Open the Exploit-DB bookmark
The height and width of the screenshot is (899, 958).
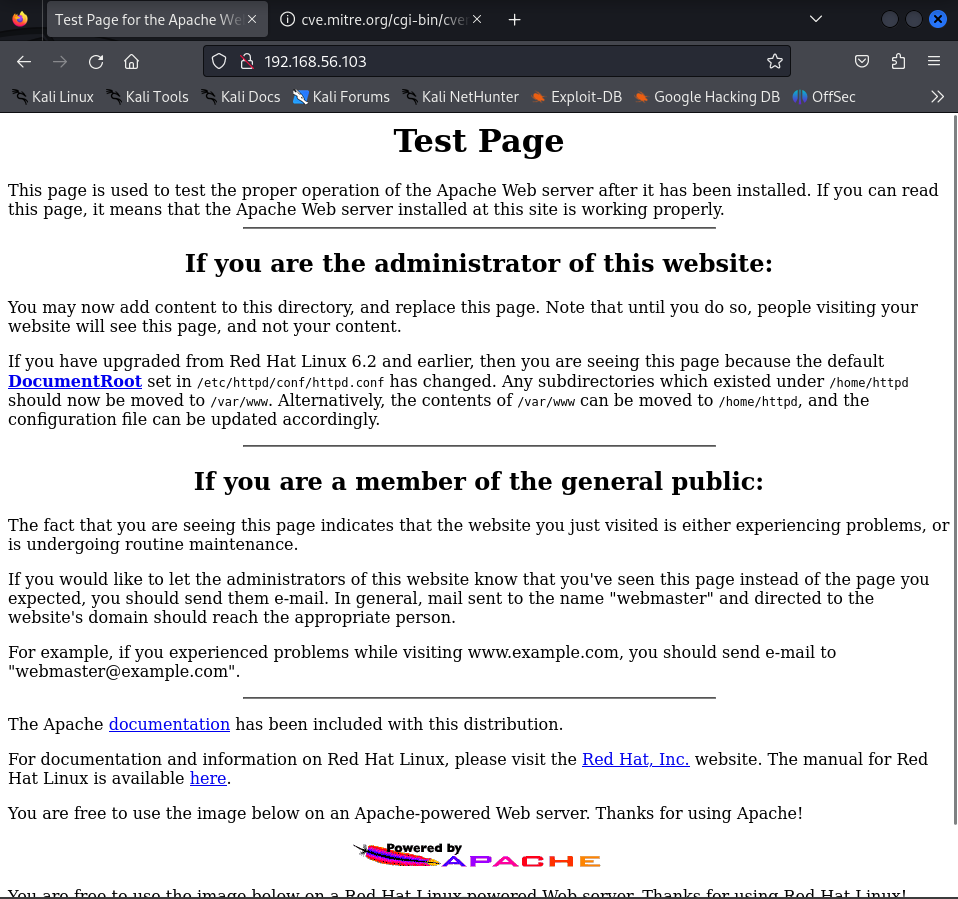click(576, 97)
